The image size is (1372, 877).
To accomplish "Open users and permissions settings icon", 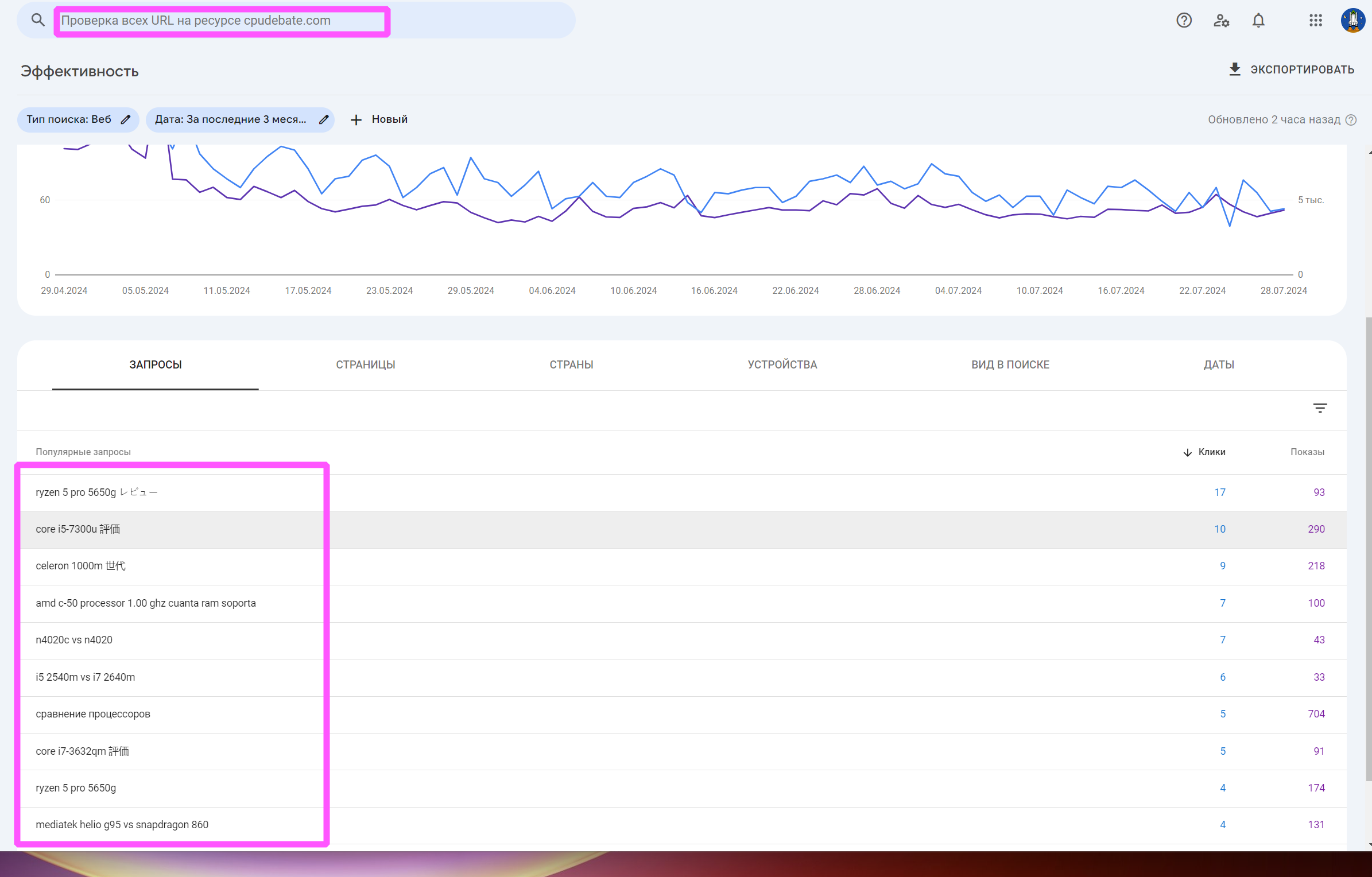I will pyautogui.click(x=1221, y=21).
